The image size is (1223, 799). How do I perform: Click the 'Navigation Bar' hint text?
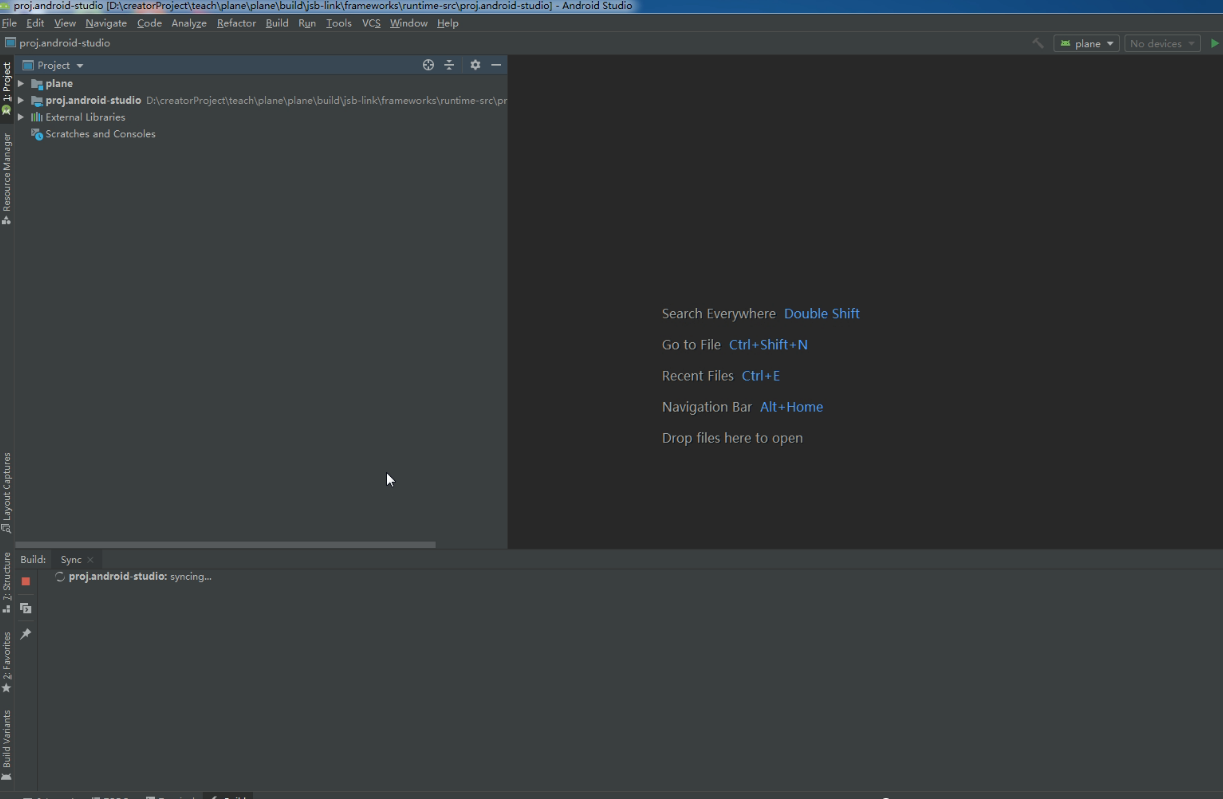point(707,407)
